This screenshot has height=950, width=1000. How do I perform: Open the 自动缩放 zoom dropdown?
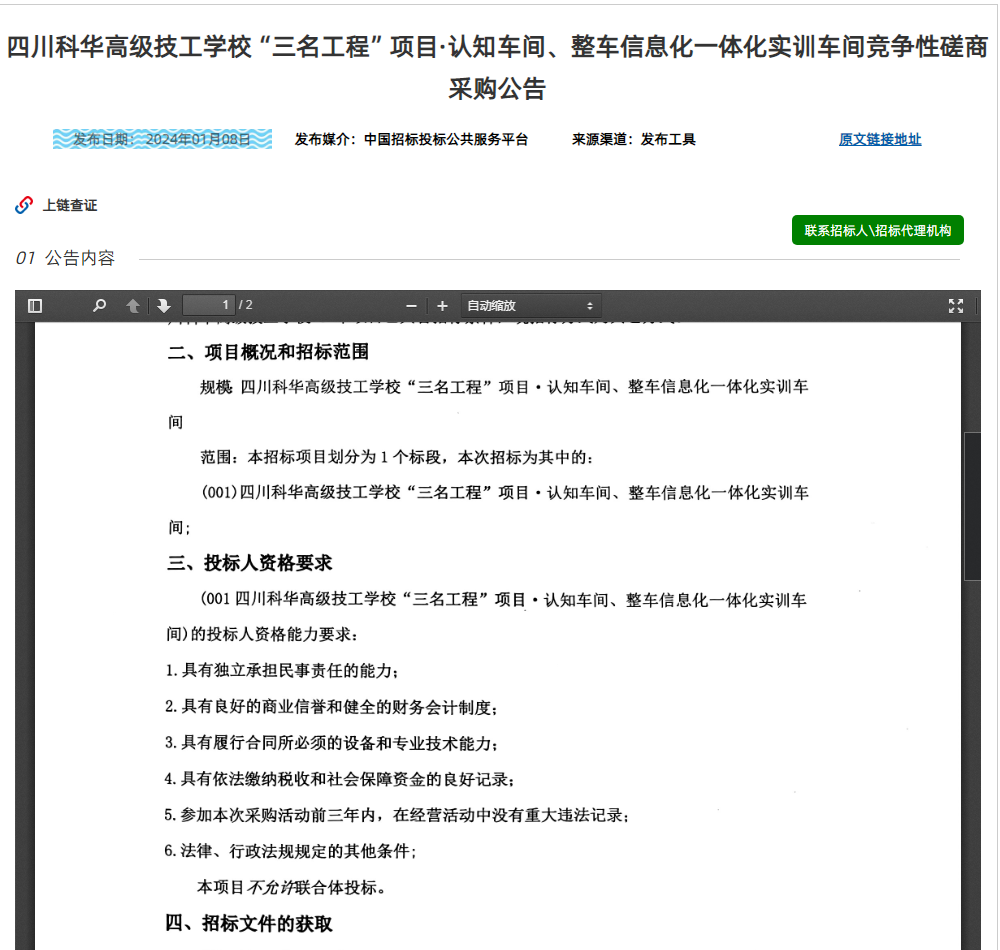[x=531, y=306]
